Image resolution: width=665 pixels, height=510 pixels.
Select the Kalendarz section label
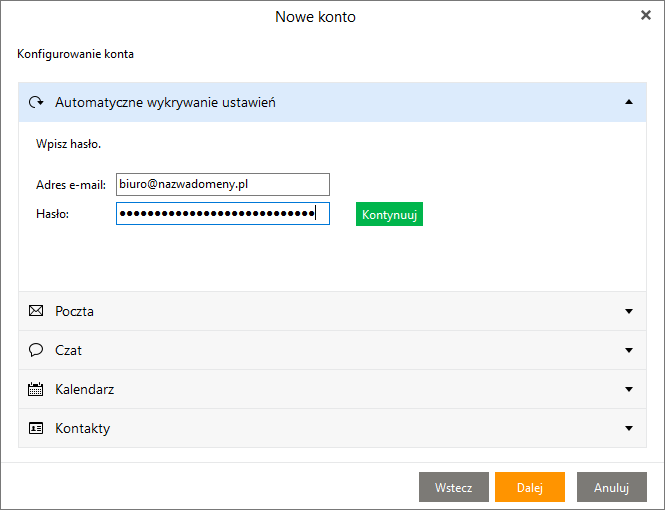(84, 389)
